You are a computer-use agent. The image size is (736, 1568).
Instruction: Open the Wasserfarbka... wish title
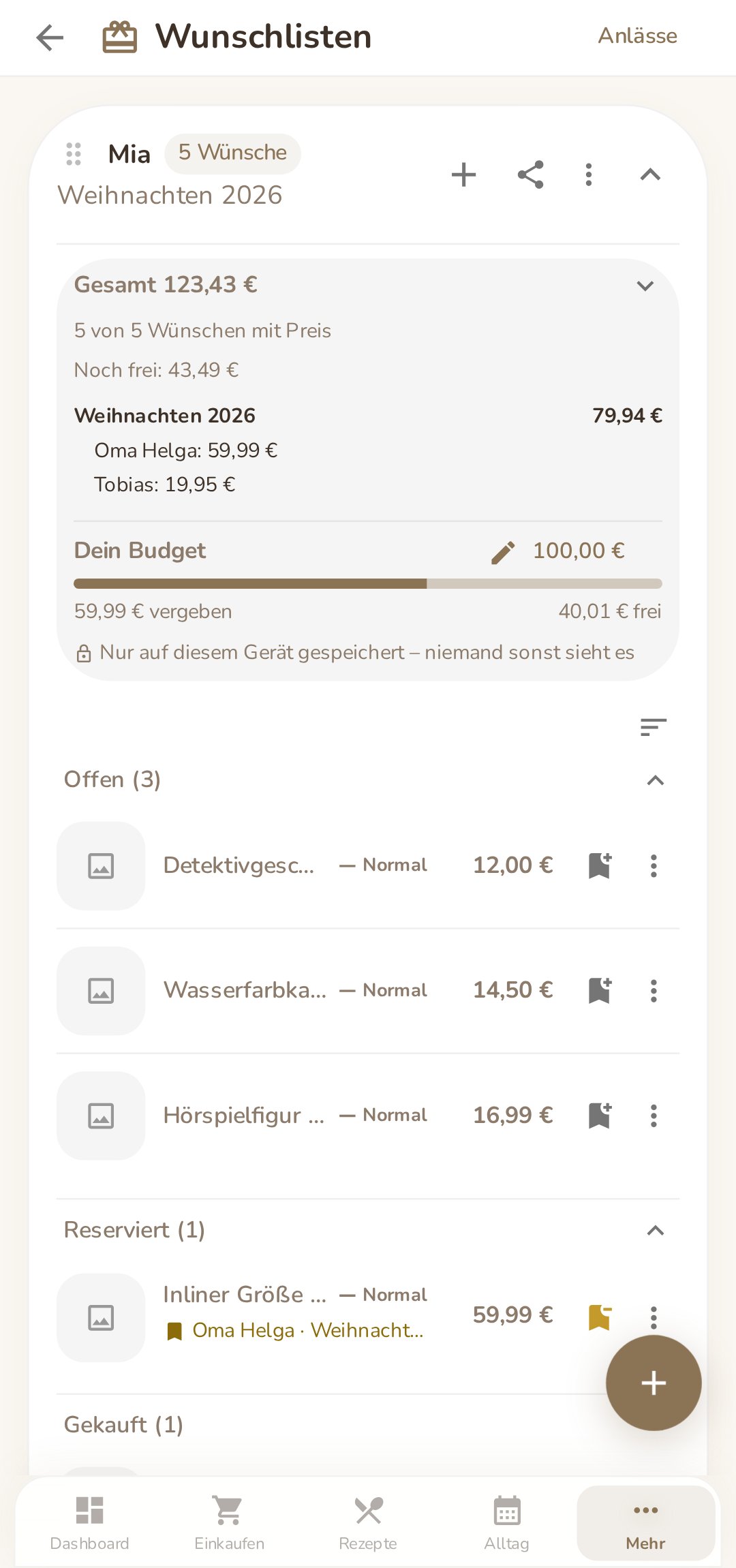click(x=245, y=990)
